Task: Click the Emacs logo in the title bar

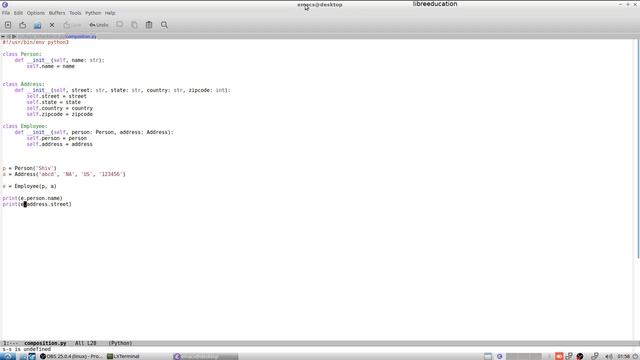Action: pos(5,4)
